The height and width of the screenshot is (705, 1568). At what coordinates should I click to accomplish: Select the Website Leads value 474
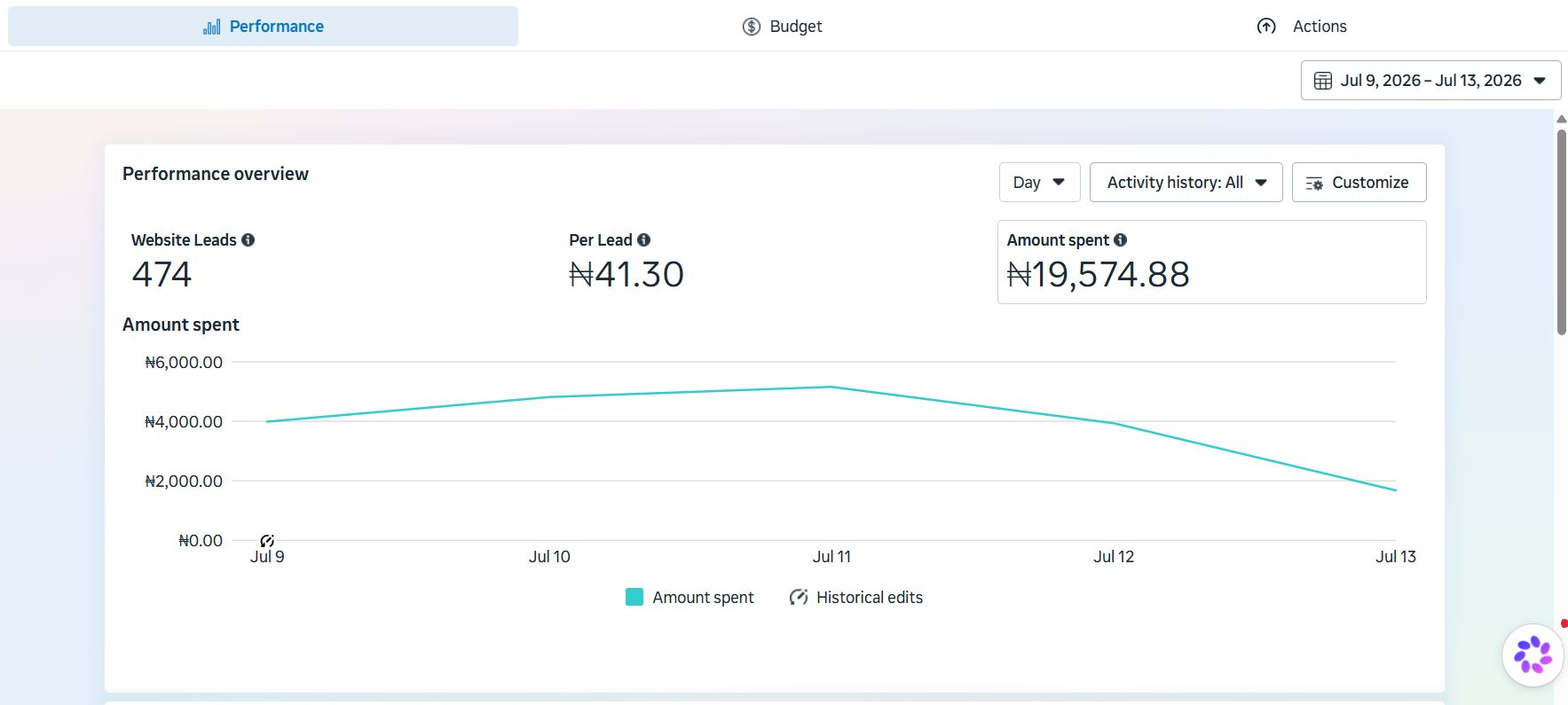(x=162, y=274)
